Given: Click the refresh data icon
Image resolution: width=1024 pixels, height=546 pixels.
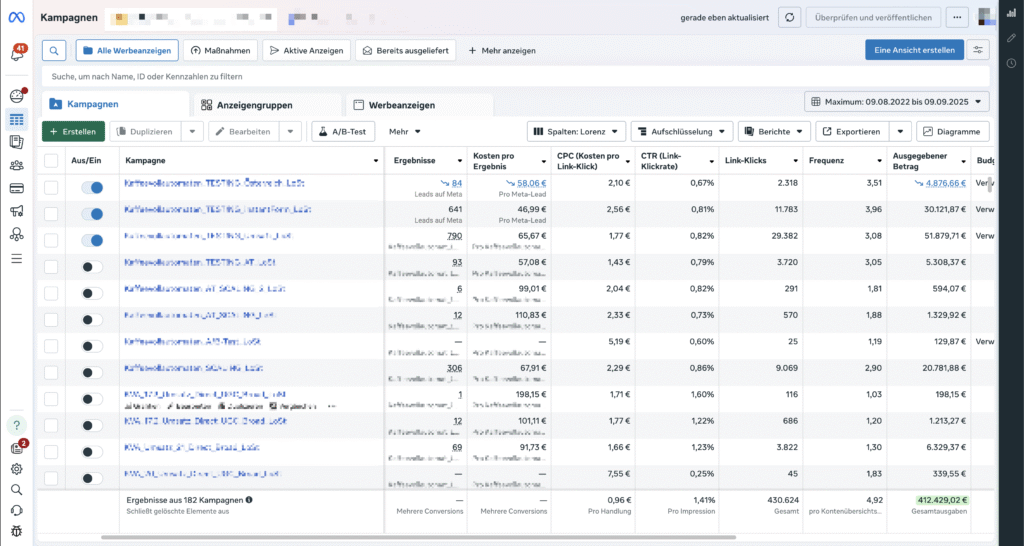Looking at the screenshot, I should [x=790, y=18].
